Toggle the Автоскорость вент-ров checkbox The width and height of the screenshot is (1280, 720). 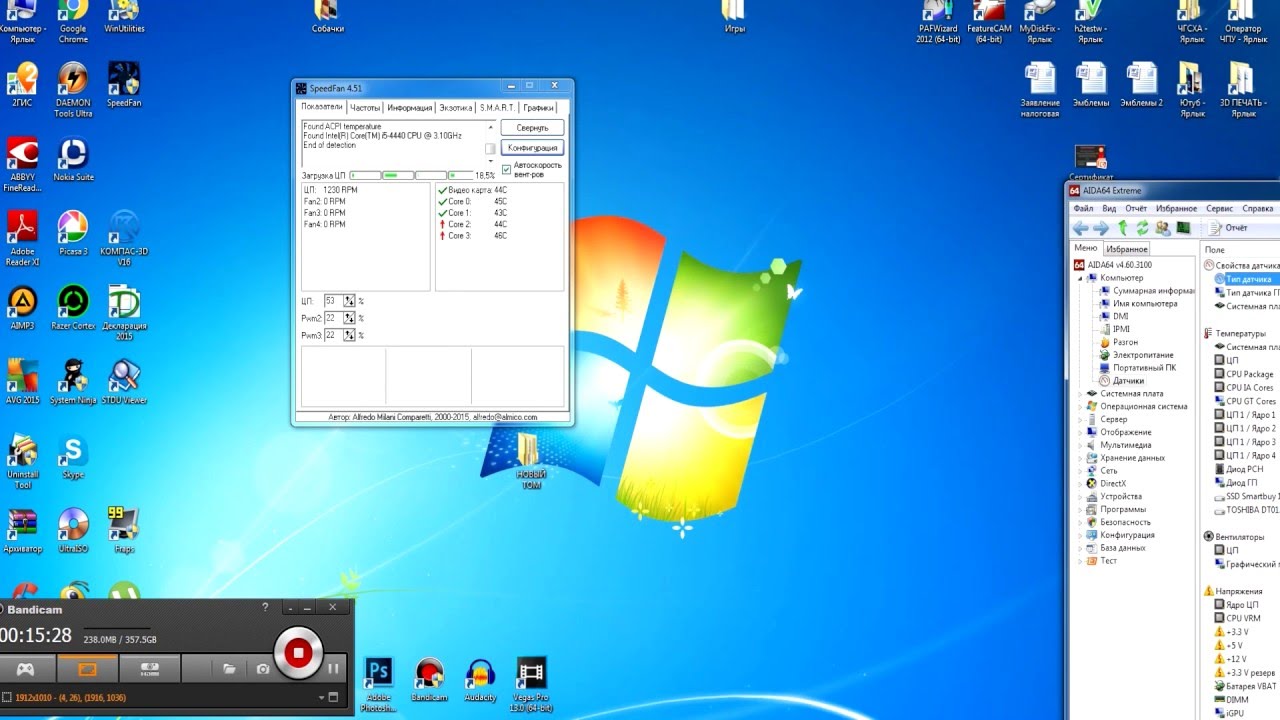506,169
